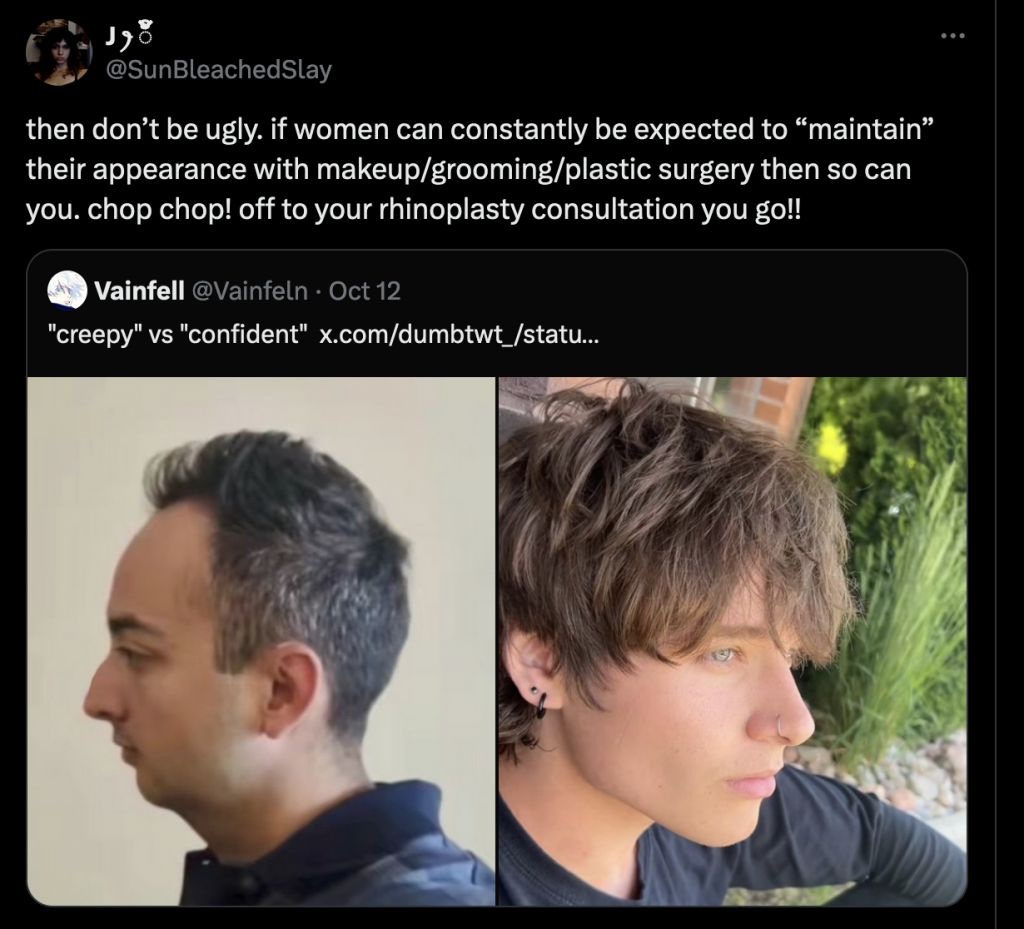
Task: Click "rhinoplasty consultation" line in tweet text
Action: pos(536,210)
